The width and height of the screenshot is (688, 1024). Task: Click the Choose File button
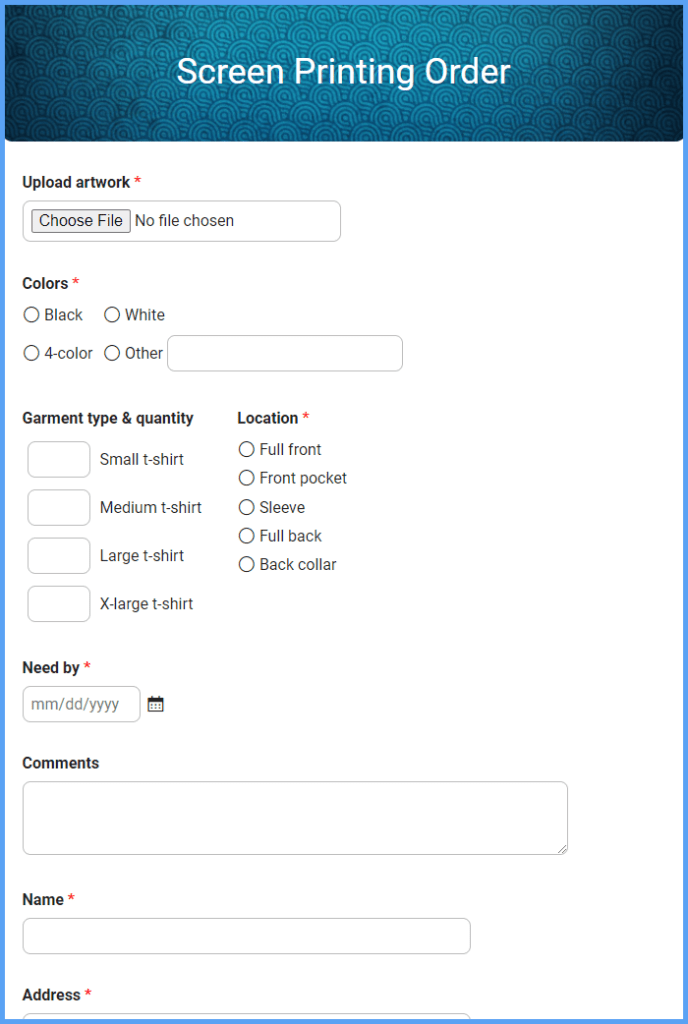81,221
